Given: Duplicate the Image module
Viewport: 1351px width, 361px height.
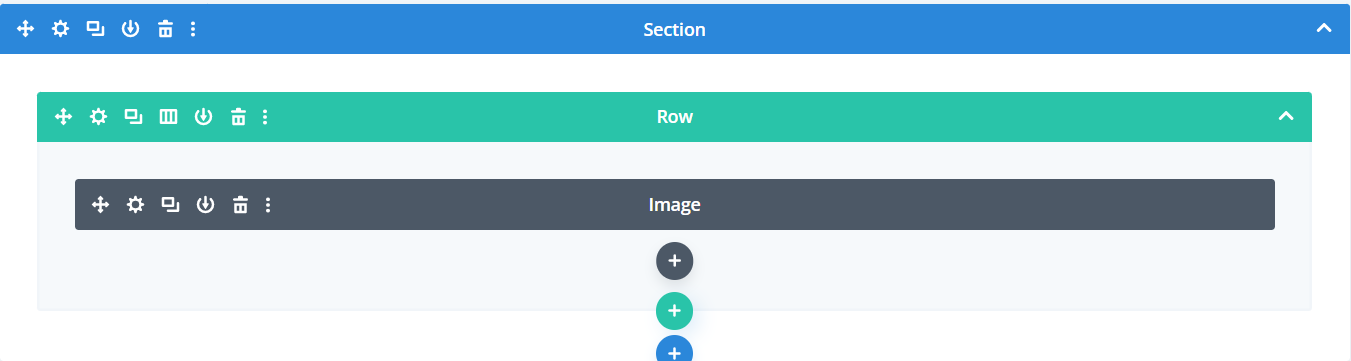Looking at the screenshot, I should click(x=171, y=205).
